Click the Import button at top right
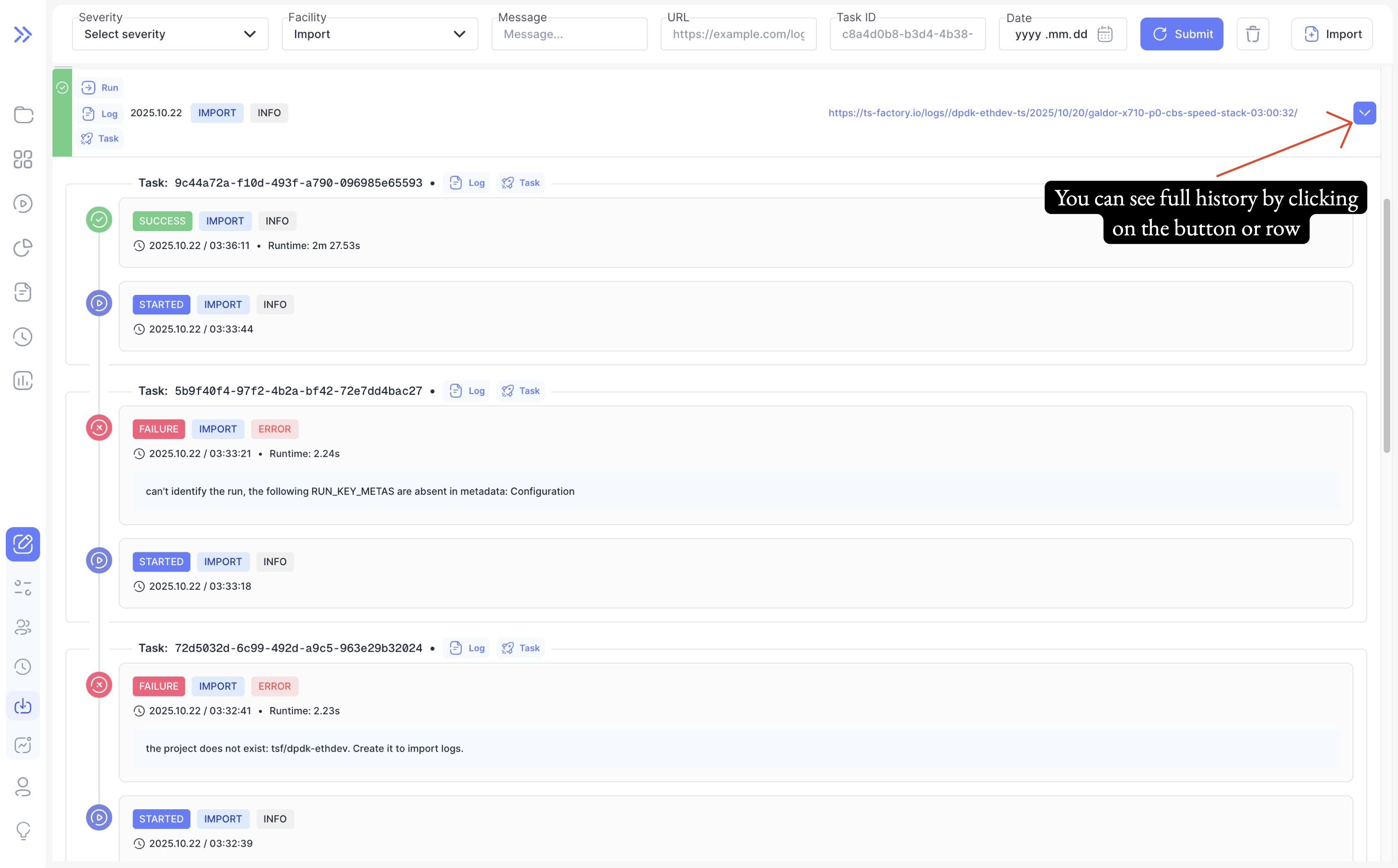The image size is (1398, 868). coord(1331,34)
